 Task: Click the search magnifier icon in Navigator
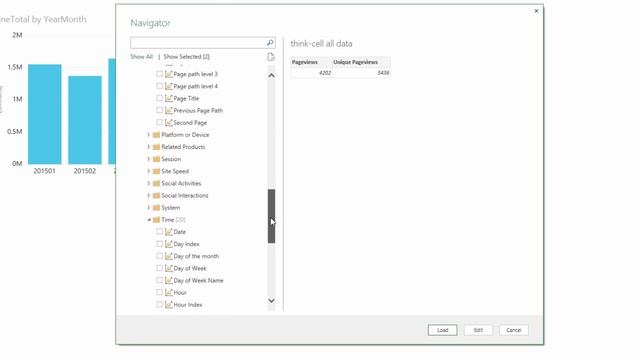270,42
